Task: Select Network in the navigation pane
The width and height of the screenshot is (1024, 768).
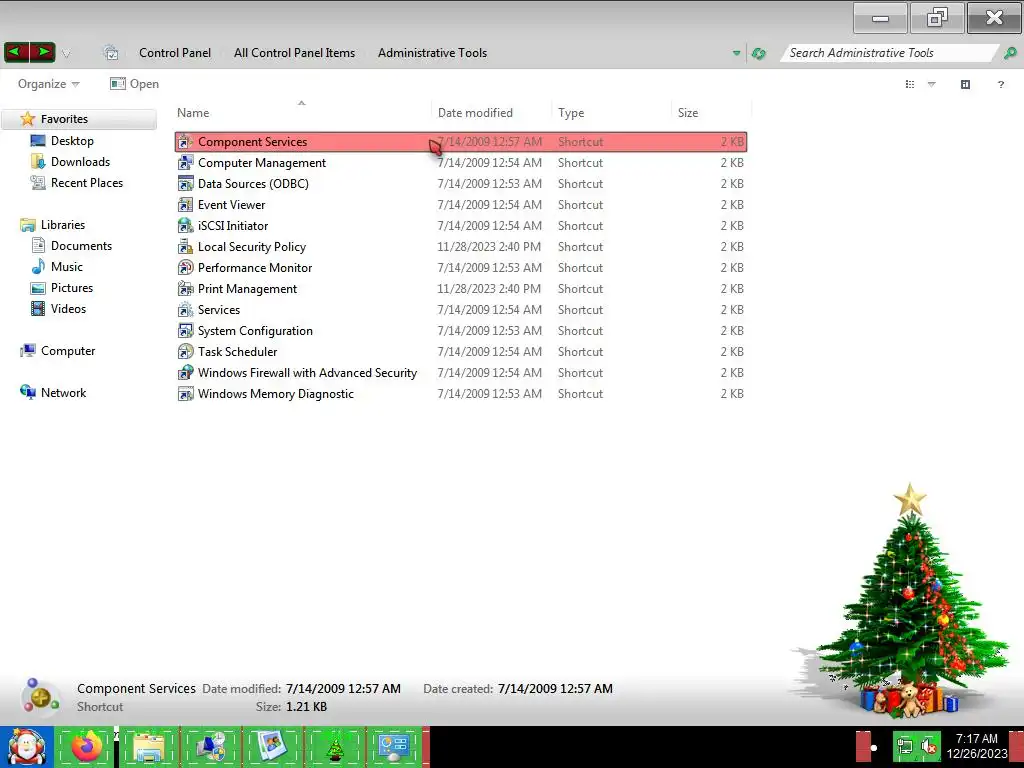Action: [x=63, y=392]
